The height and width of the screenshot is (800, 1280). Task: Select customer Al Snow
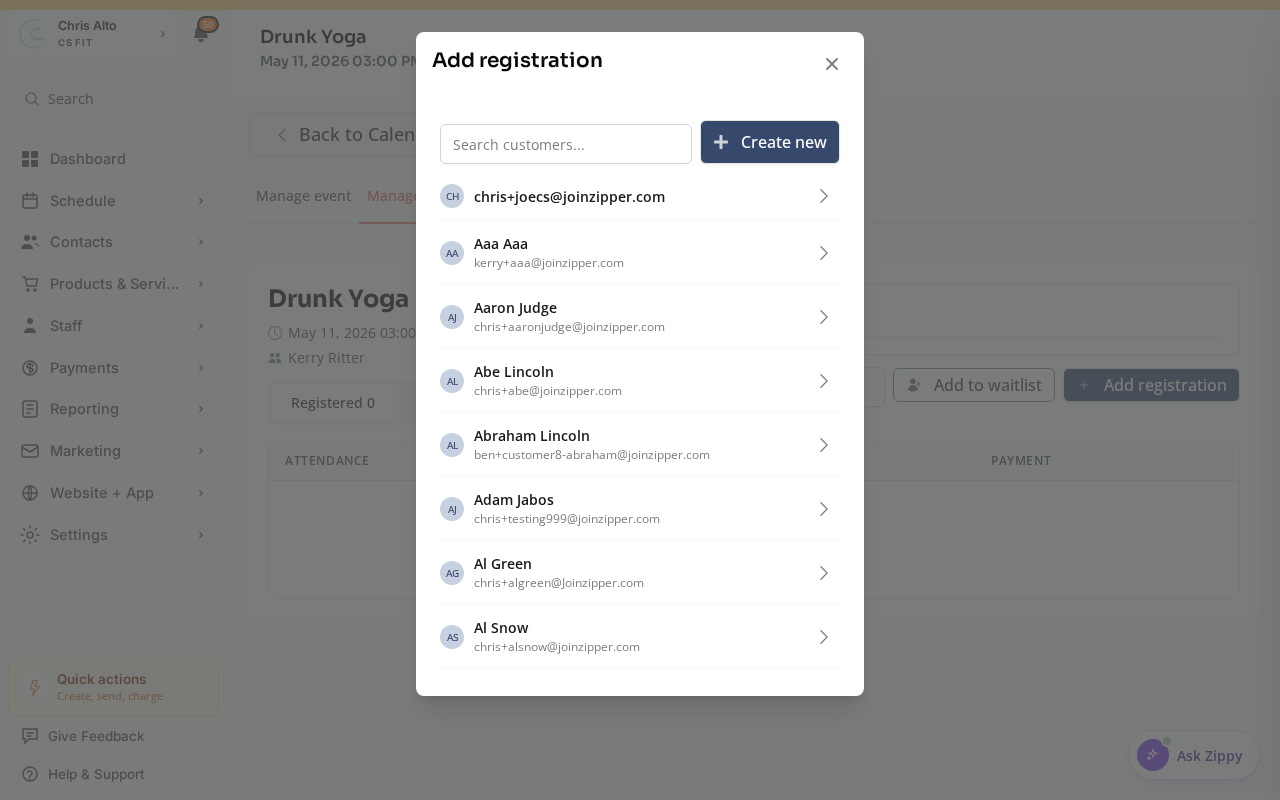[640, 637]
